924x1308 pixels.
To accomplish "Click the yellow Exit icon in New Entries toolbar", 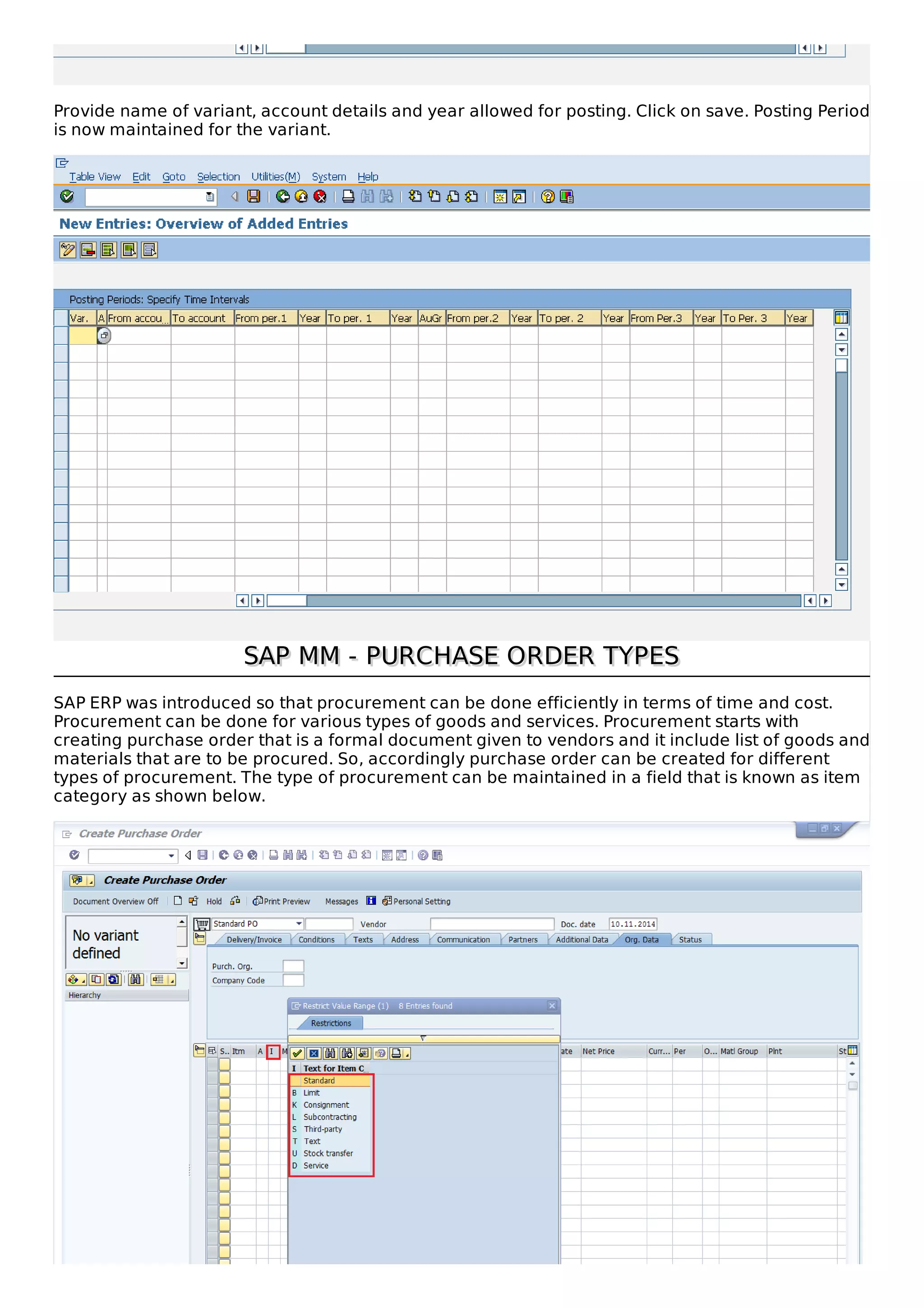I will coord(301,196).
